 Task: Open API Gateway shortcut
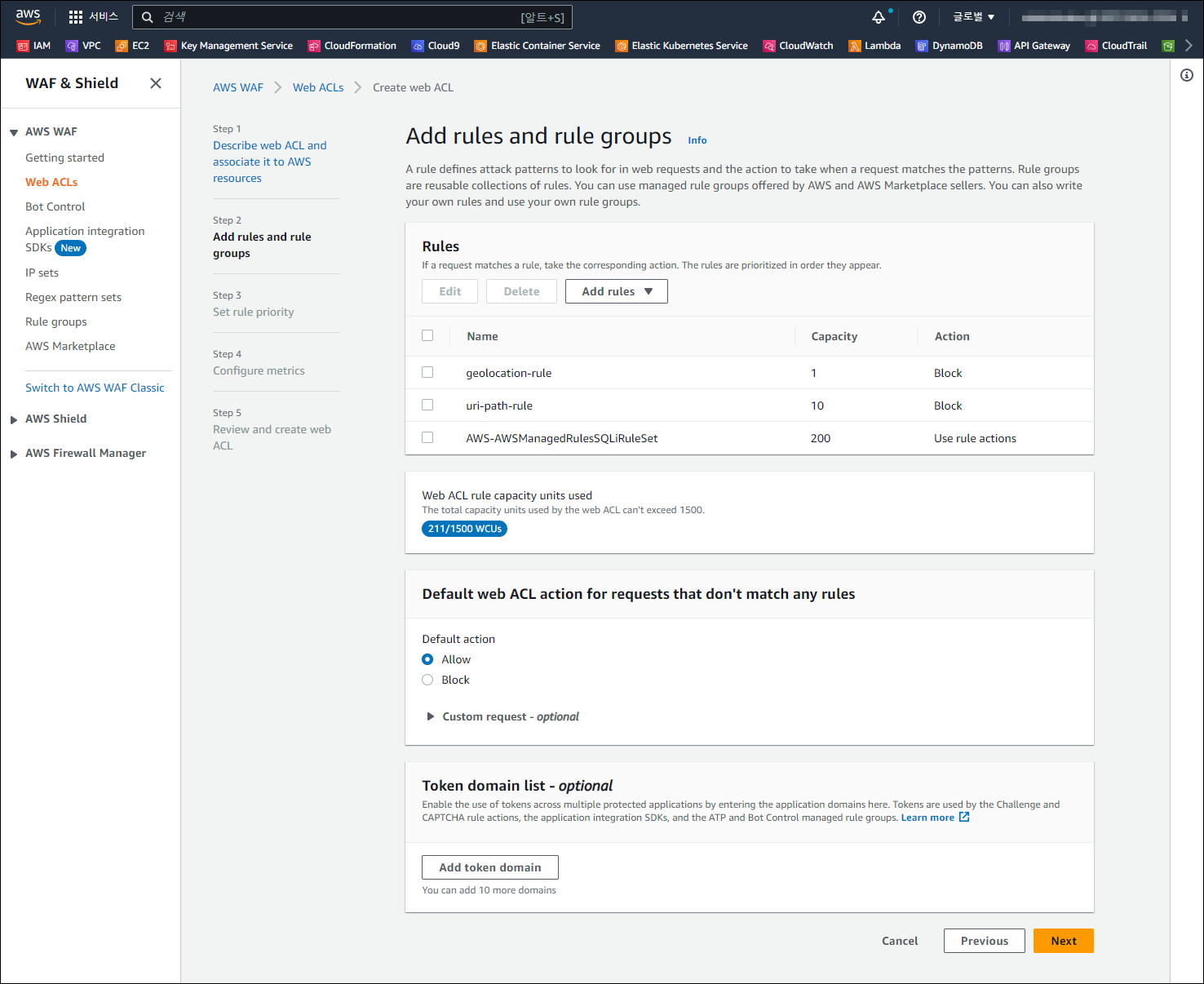1034,46
